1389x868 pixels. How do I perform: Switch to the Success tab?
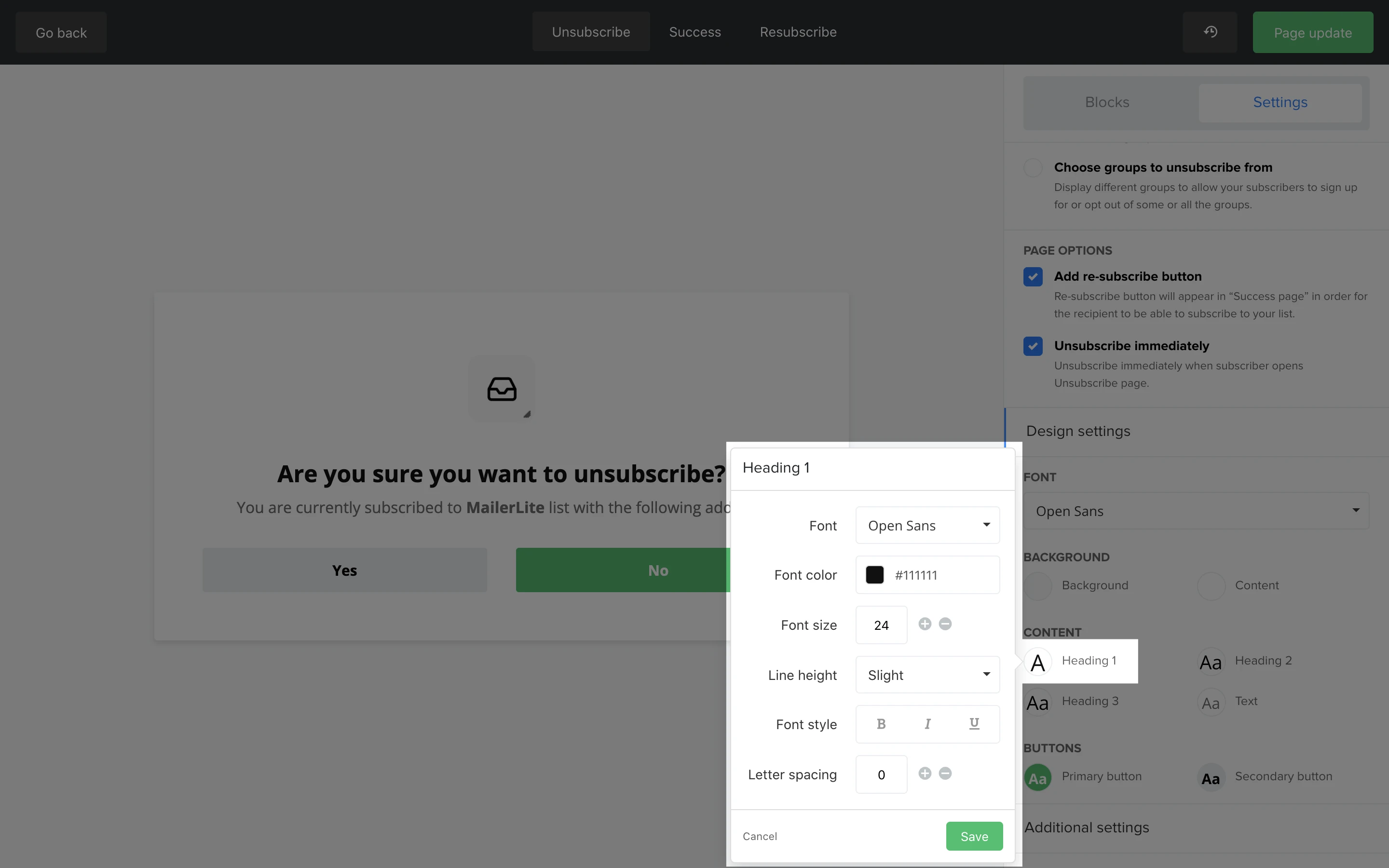pos(694,32)
